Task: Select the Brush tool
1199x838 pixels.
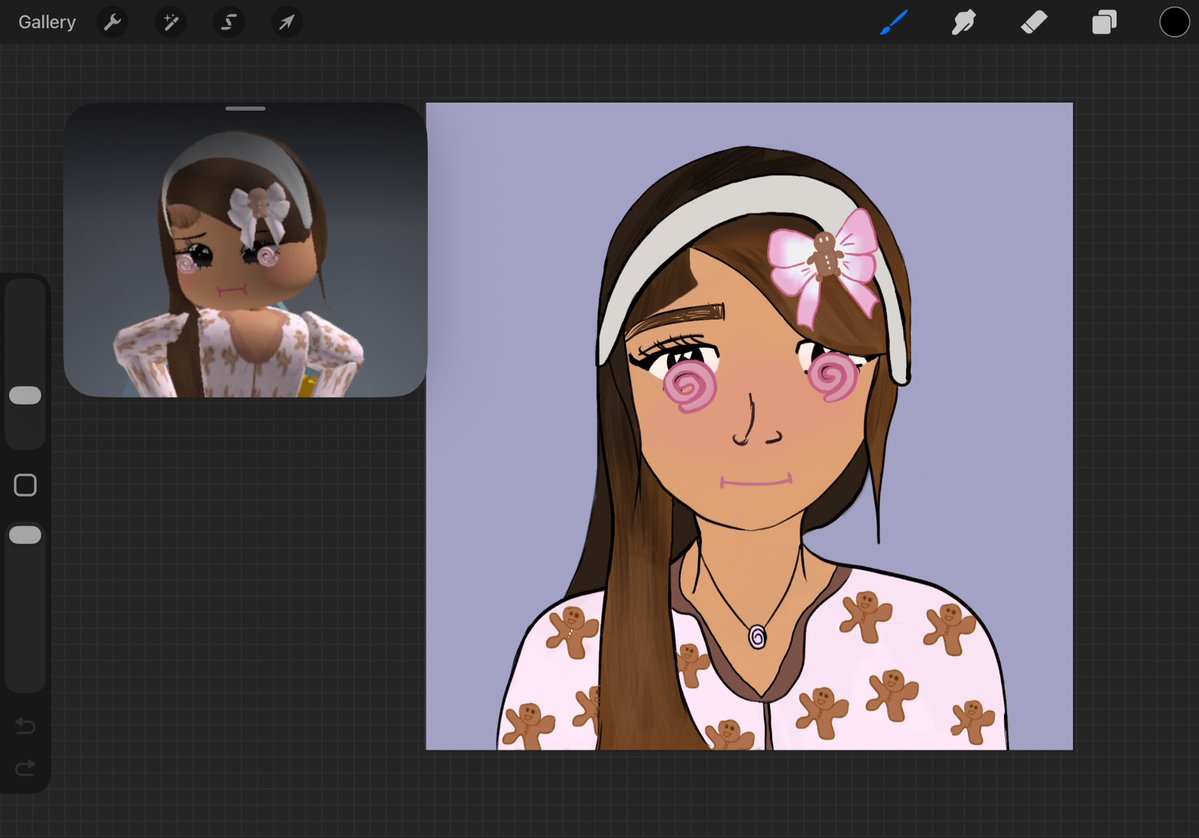Action: tap(893, 22)
